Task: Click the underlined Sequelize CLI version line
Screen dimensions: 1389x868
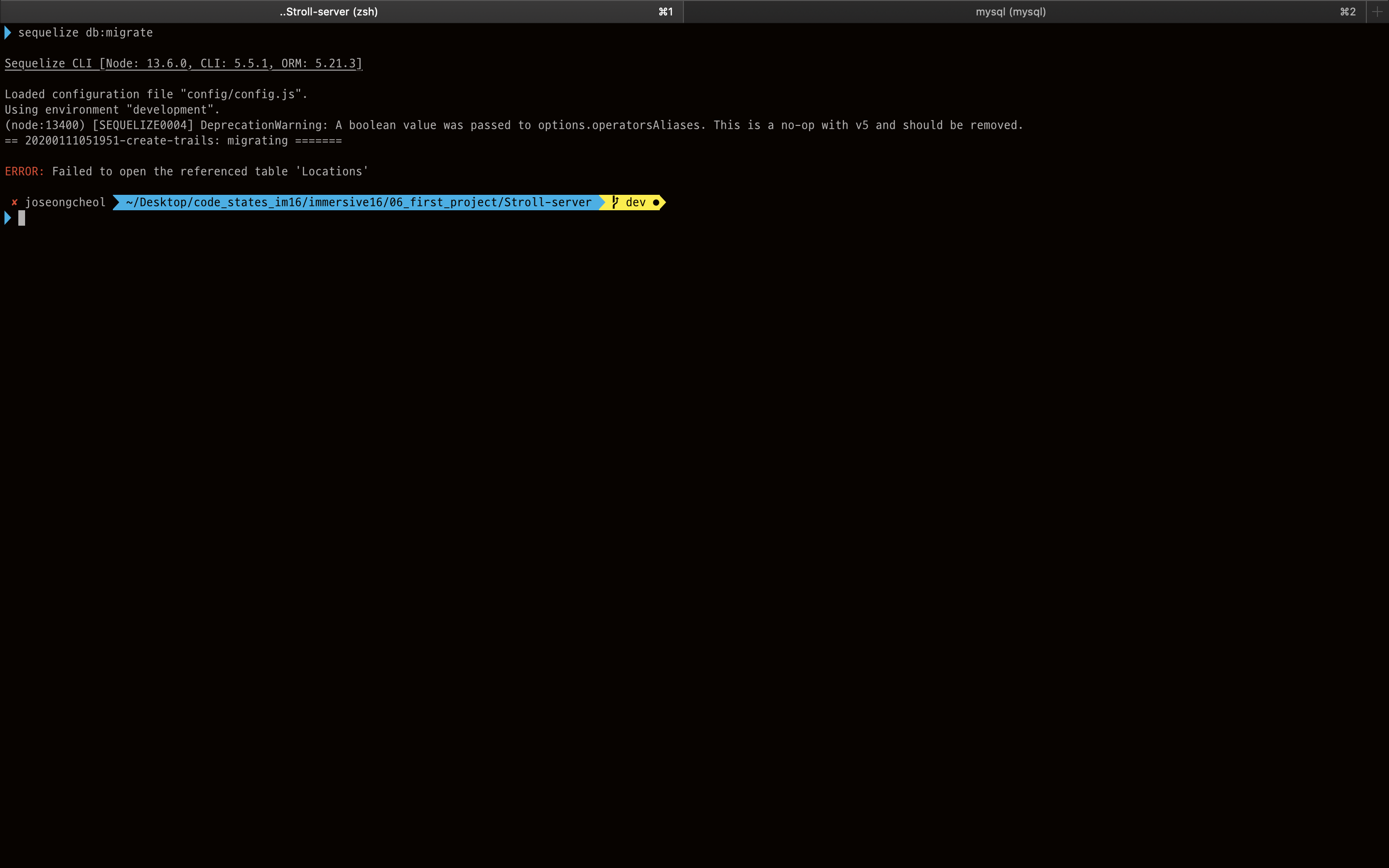Action: [183, 64]
